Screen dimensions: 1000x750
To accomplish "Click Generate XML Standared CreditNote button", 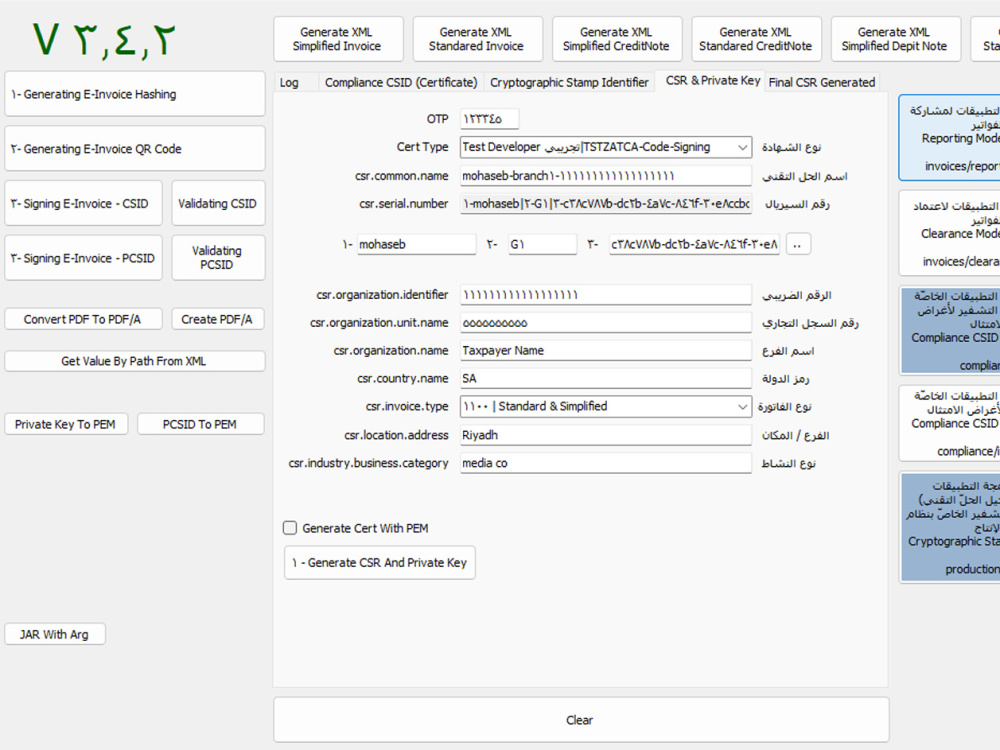I will click(x=756, y=39).
